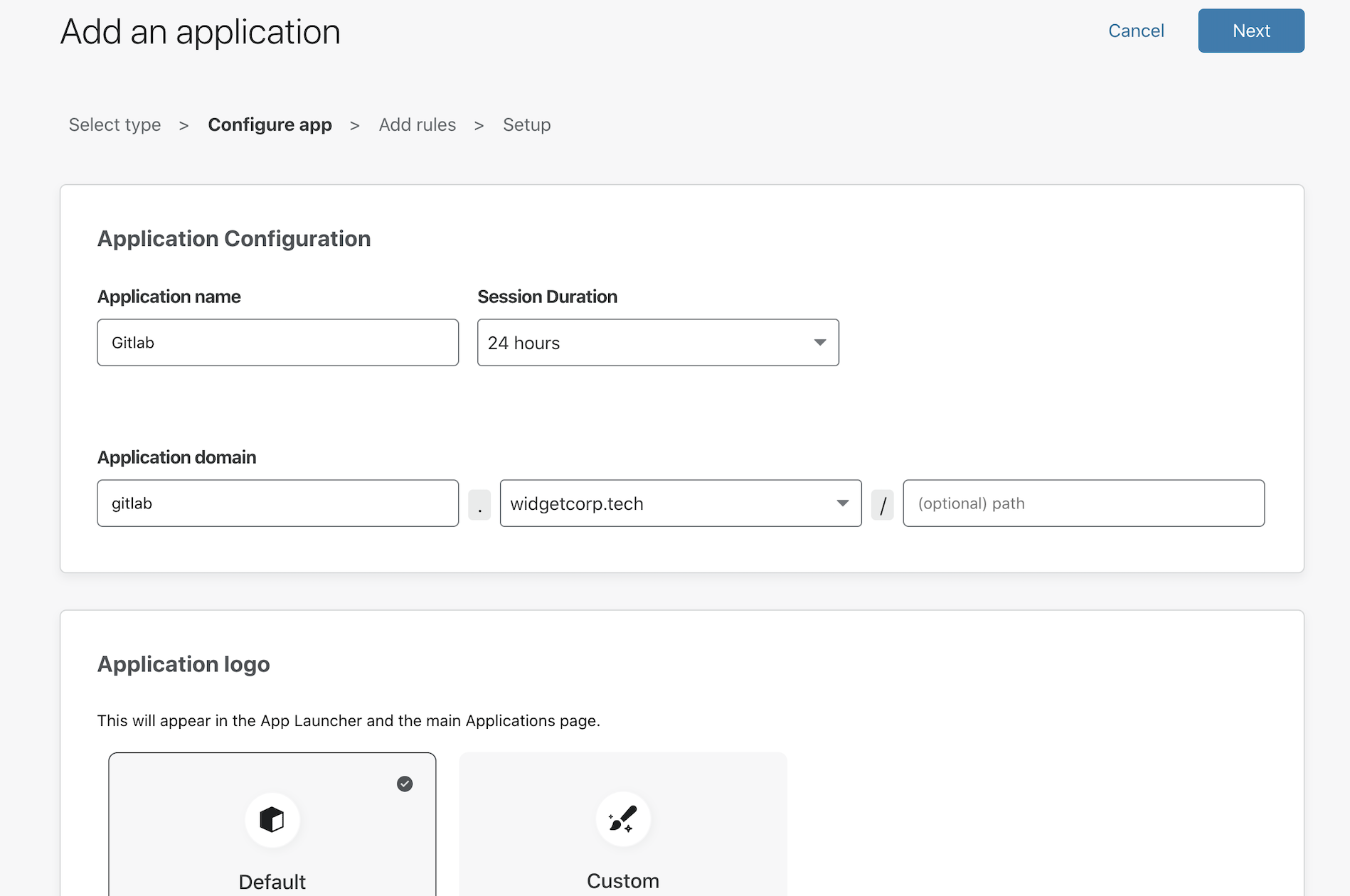Go back to the Select type step

click(x=115, y=124)
